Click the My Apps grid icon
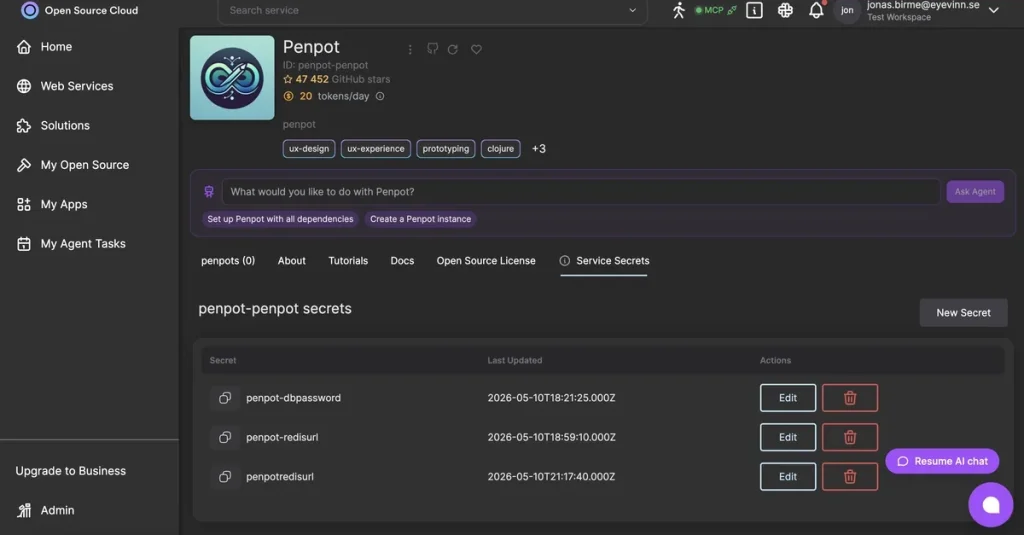This screenshot has width=1024, height=535. tap(24, 204)
